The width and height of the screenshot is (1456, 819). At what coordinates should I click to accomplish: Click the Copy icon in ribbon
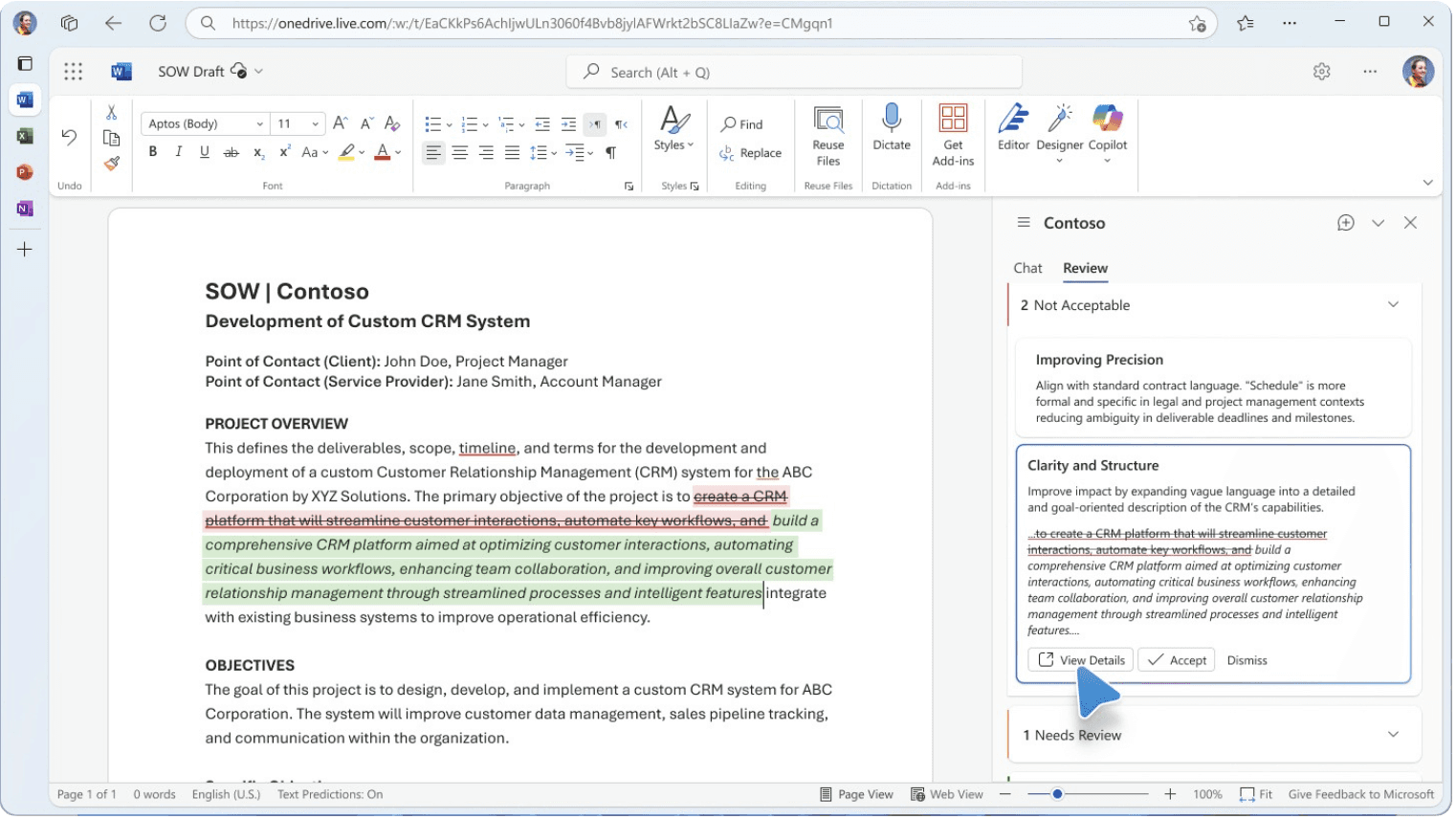[x=112, y=138]
